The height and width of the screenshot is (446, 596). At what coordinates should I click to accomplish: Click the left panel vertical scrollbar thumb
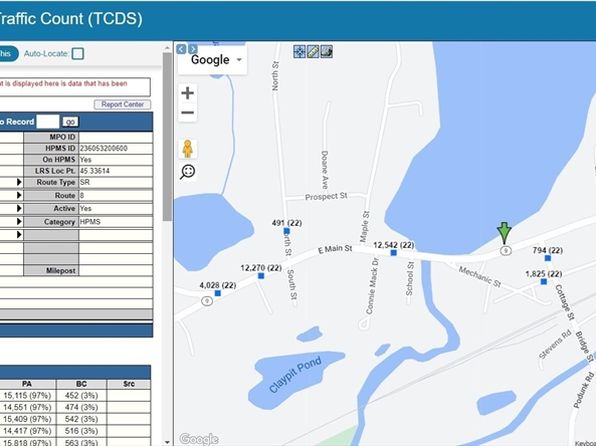[167, 136]
